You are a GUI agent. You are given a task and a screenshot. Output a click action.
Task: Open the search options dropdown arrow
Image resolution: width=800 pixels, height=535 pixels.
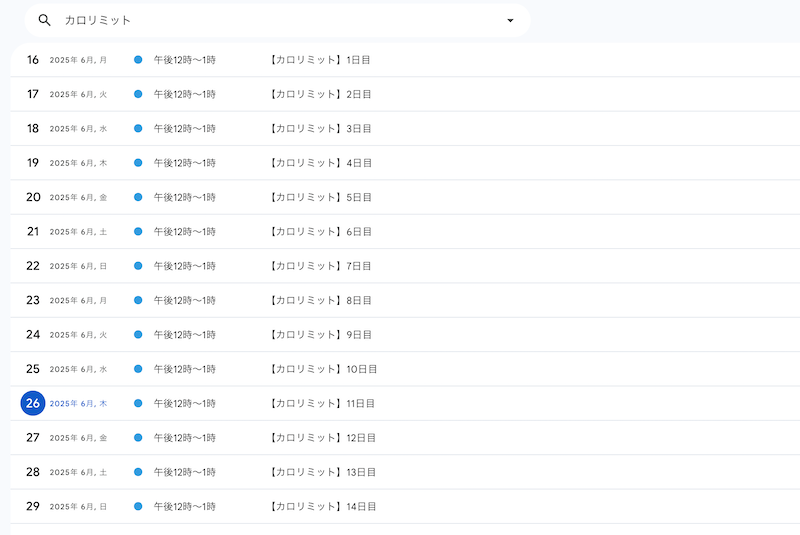[x=510, y=20]
